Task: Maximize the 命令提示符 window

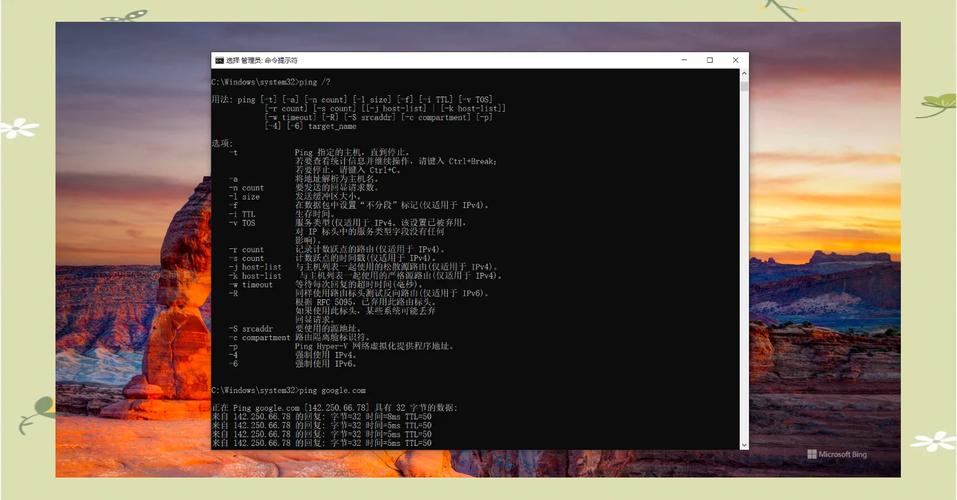Action: 710,60
